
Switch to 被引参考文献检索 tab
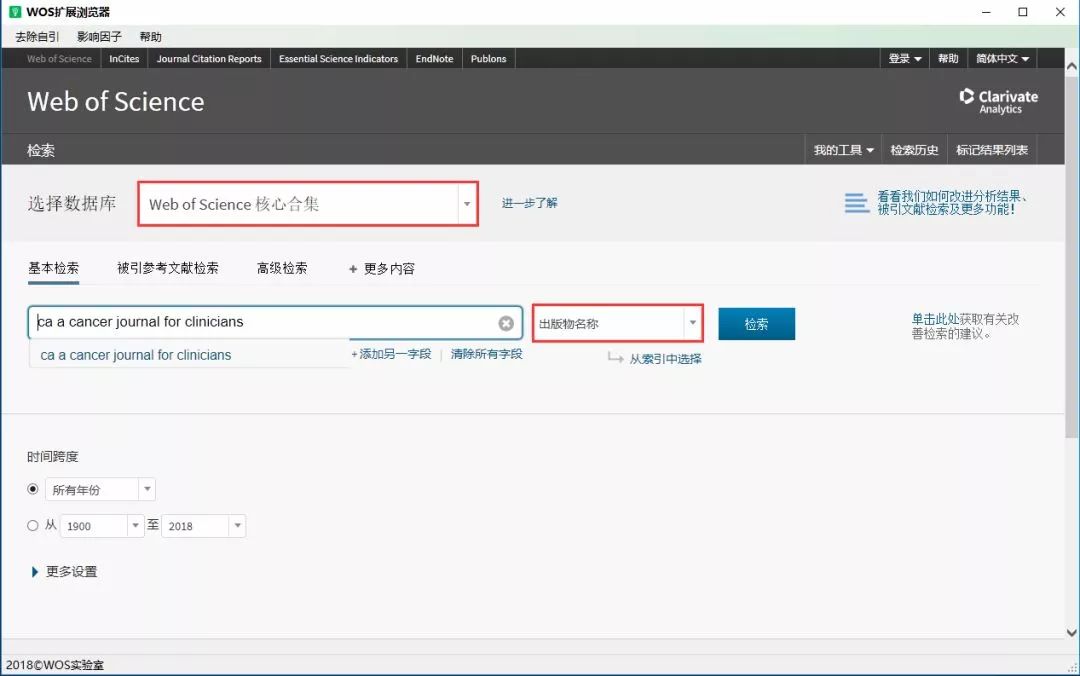coord(168,268)
